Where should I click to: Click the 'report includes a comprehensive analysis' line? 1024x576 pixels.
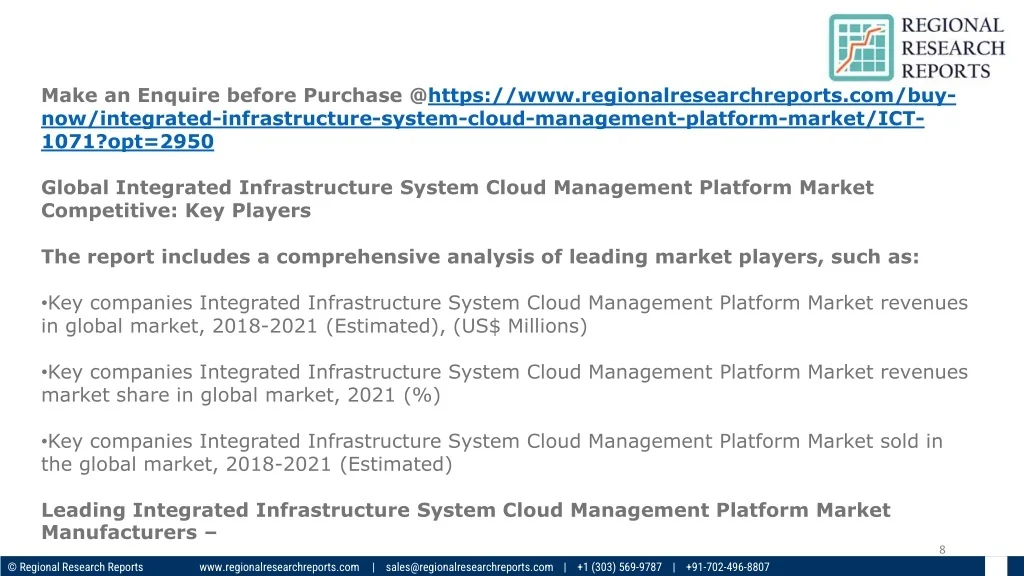(480, 257)
